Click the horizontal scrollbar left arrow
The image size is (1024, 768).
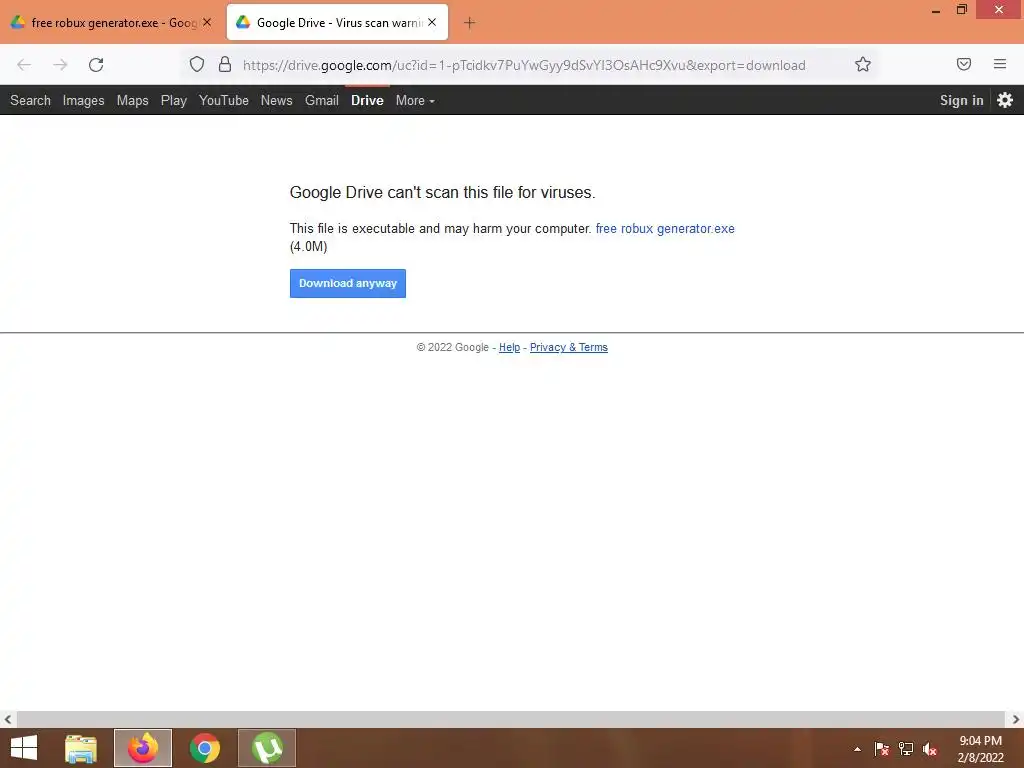click(x=8, y=720)
